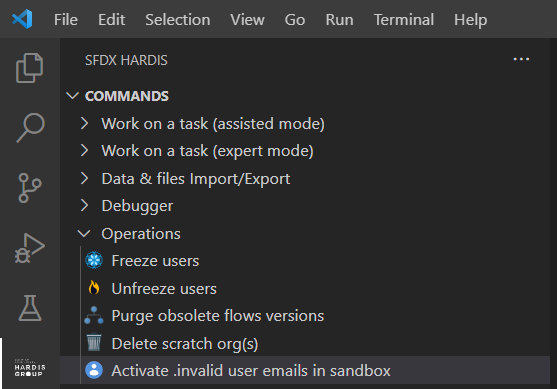Click the Visual Studio Code logo
This screenshot has width=557, height=389.
coord(22,19)
